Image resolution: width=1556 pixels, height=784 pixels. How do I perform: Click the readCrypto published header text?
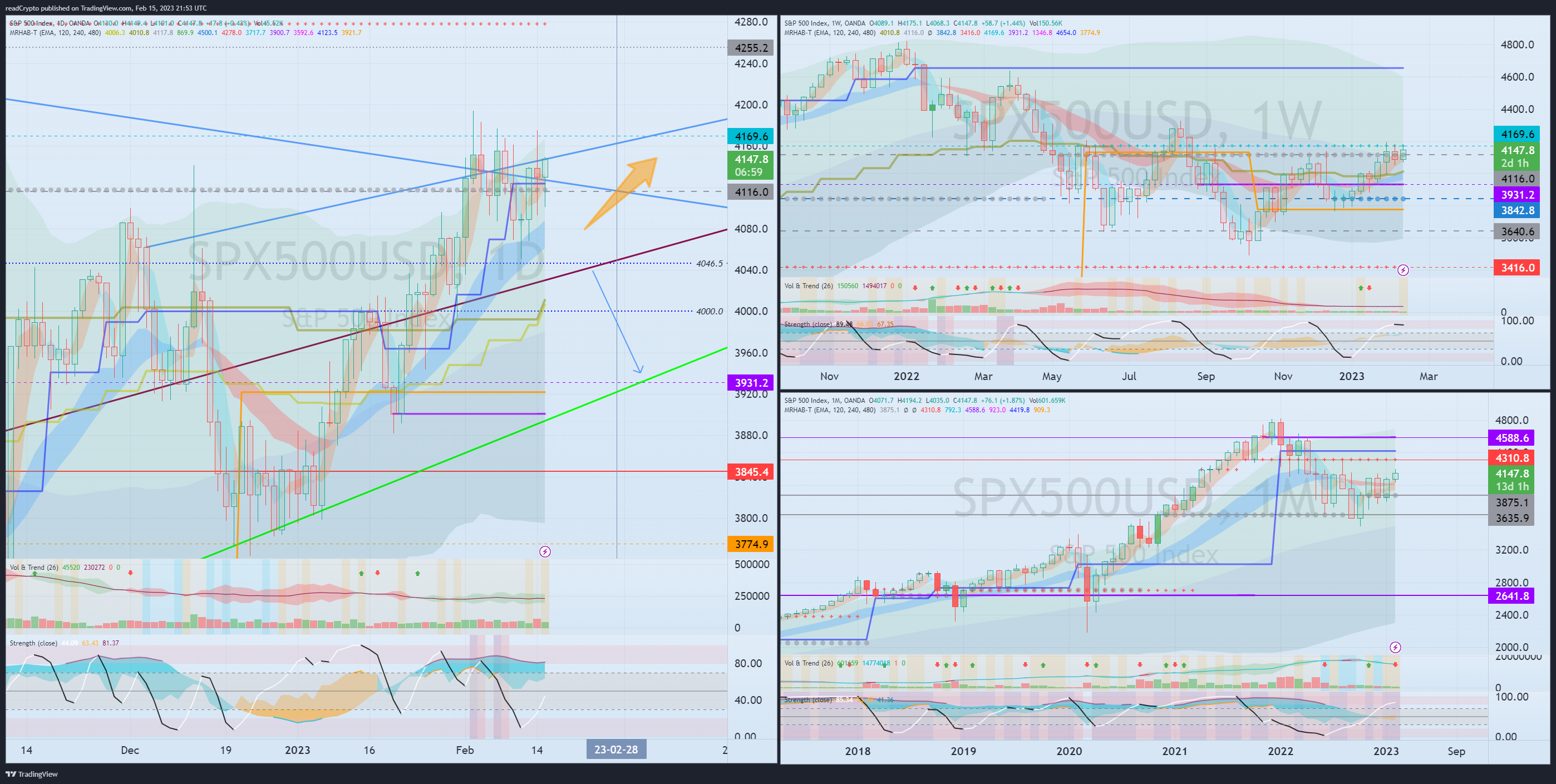click(x=106, y=8)
